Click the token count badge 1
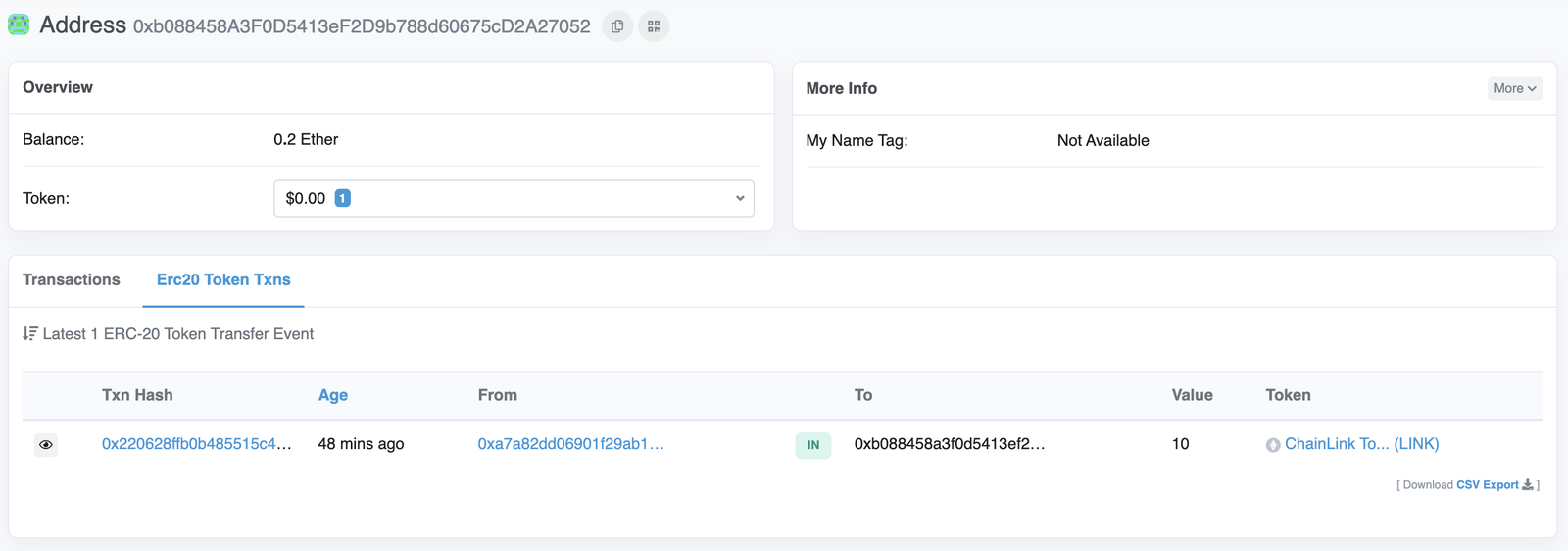This screenshot has height=551, width=1568. pyautogui.click(x=342, y=198)
